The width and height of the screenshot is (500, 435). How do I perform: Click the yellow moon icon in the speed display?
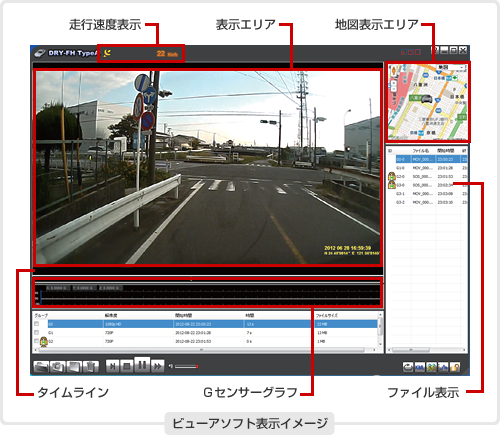point(107,53)
